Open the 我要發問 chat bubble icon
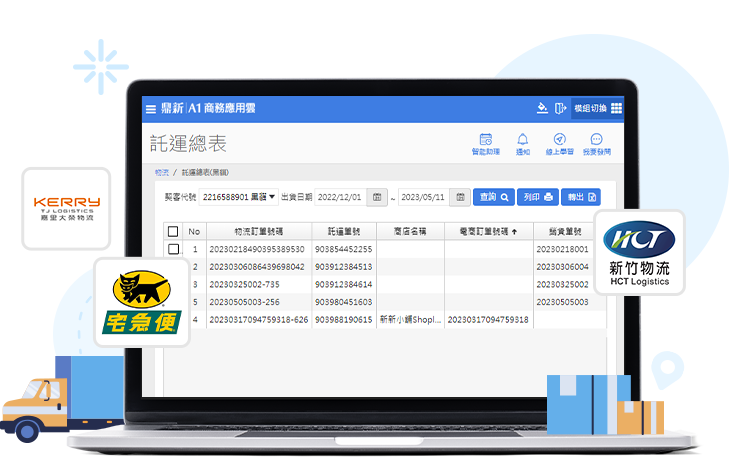This screenshot has height=457, width=729. (x=597, y=144)
